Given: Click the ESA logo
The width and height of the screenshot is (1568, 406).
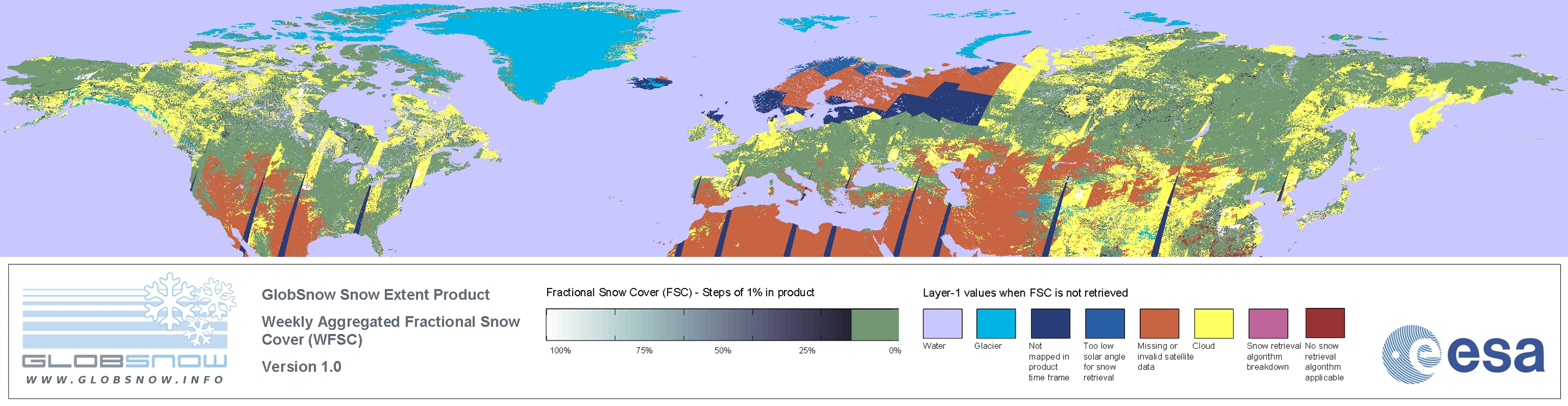Looking at the screenshot, I should (1463, 354).
